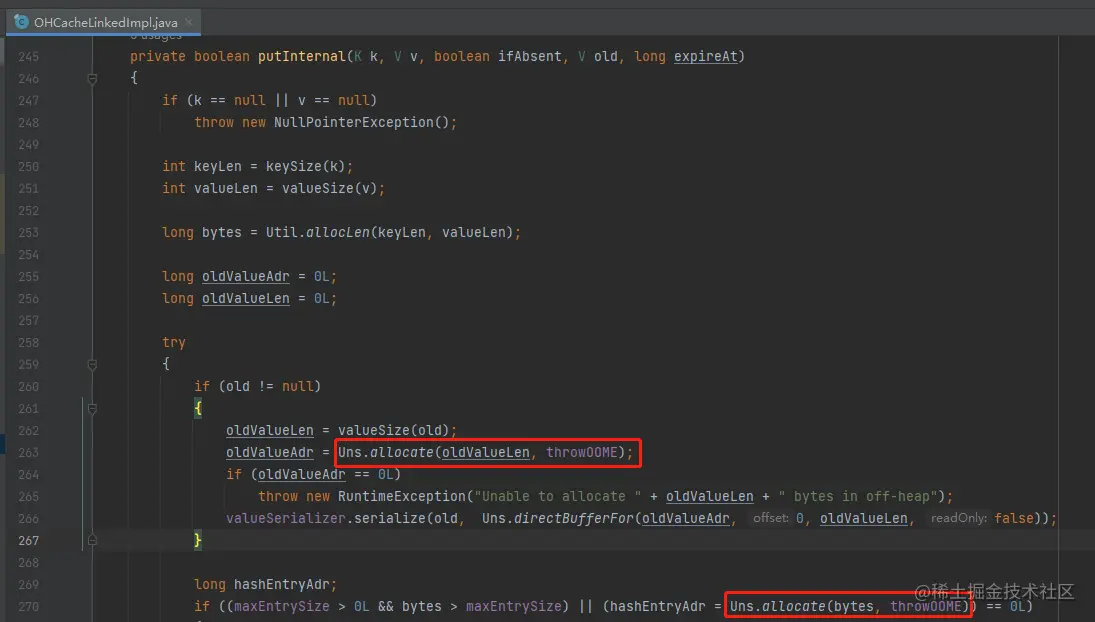Click the 'oldValueAdr == 0L' check on line 264
1095x622 pixels.
pos(325,475)
